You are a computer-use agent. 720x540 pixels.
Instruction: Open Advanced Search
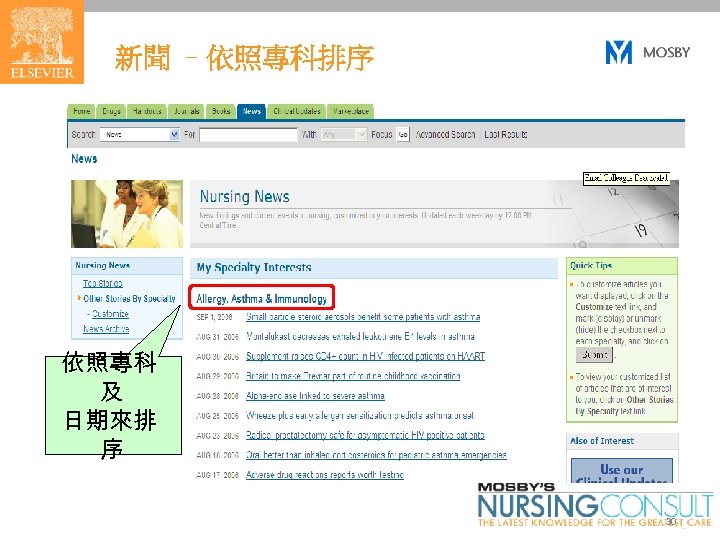445,135
